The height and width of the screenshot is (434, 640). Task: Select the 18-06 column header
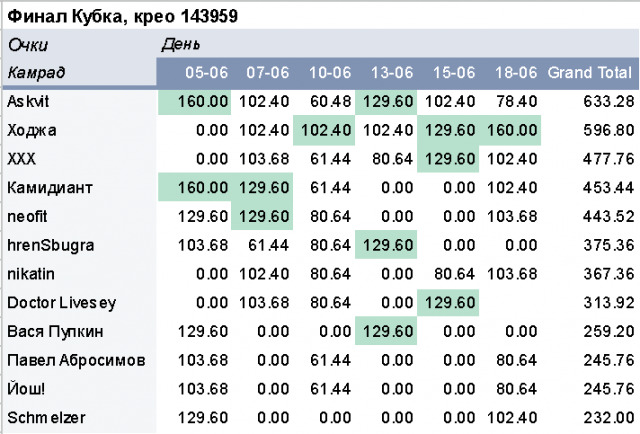(x=515, y=73)
